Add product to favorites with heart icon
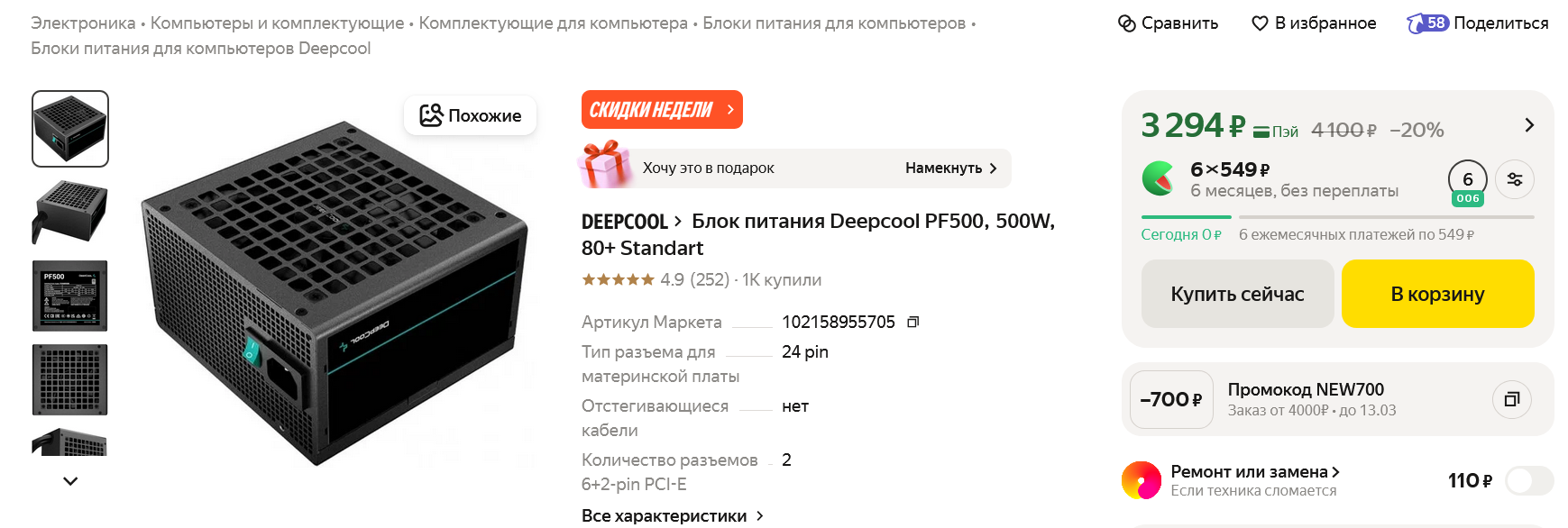 pyautogui.click(x=1260, y=23)
